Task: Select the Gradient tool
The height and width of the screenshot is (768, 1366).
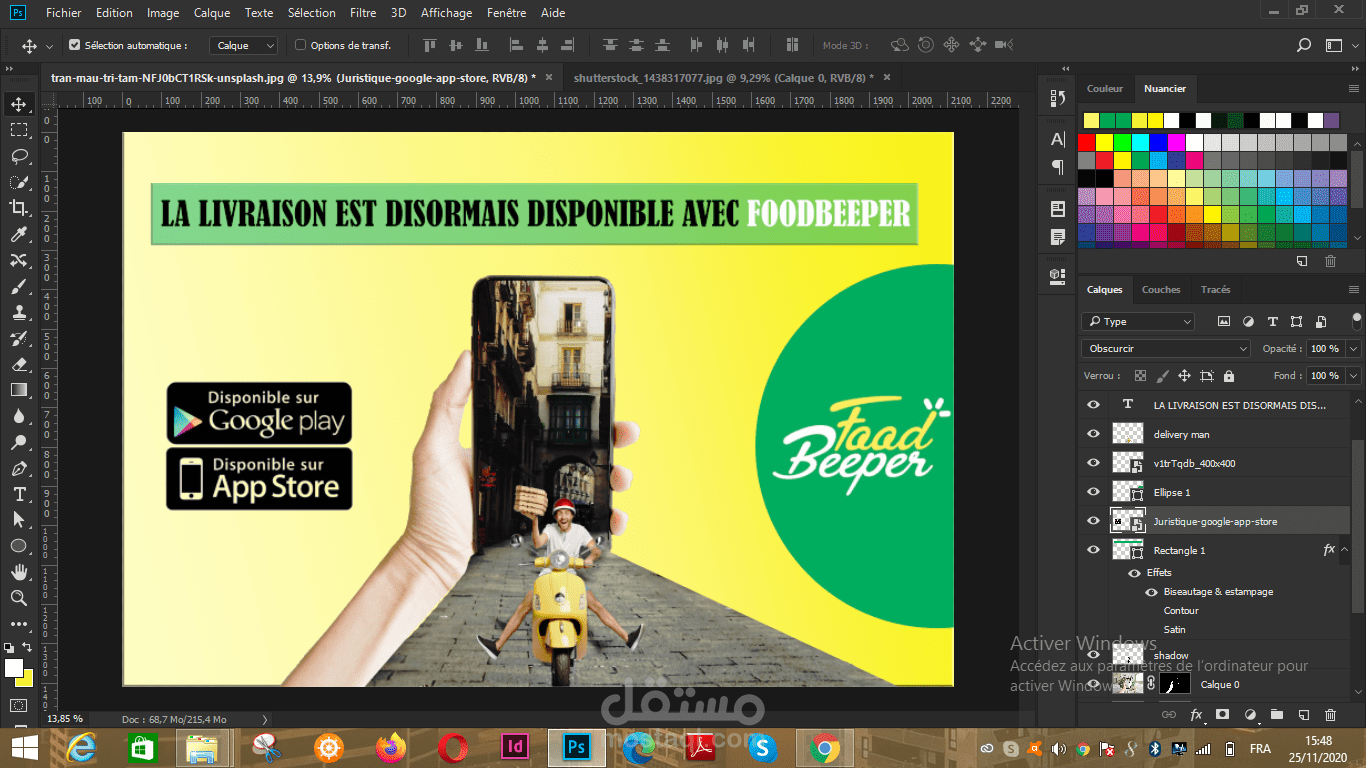Action: [x=18, y=390]
